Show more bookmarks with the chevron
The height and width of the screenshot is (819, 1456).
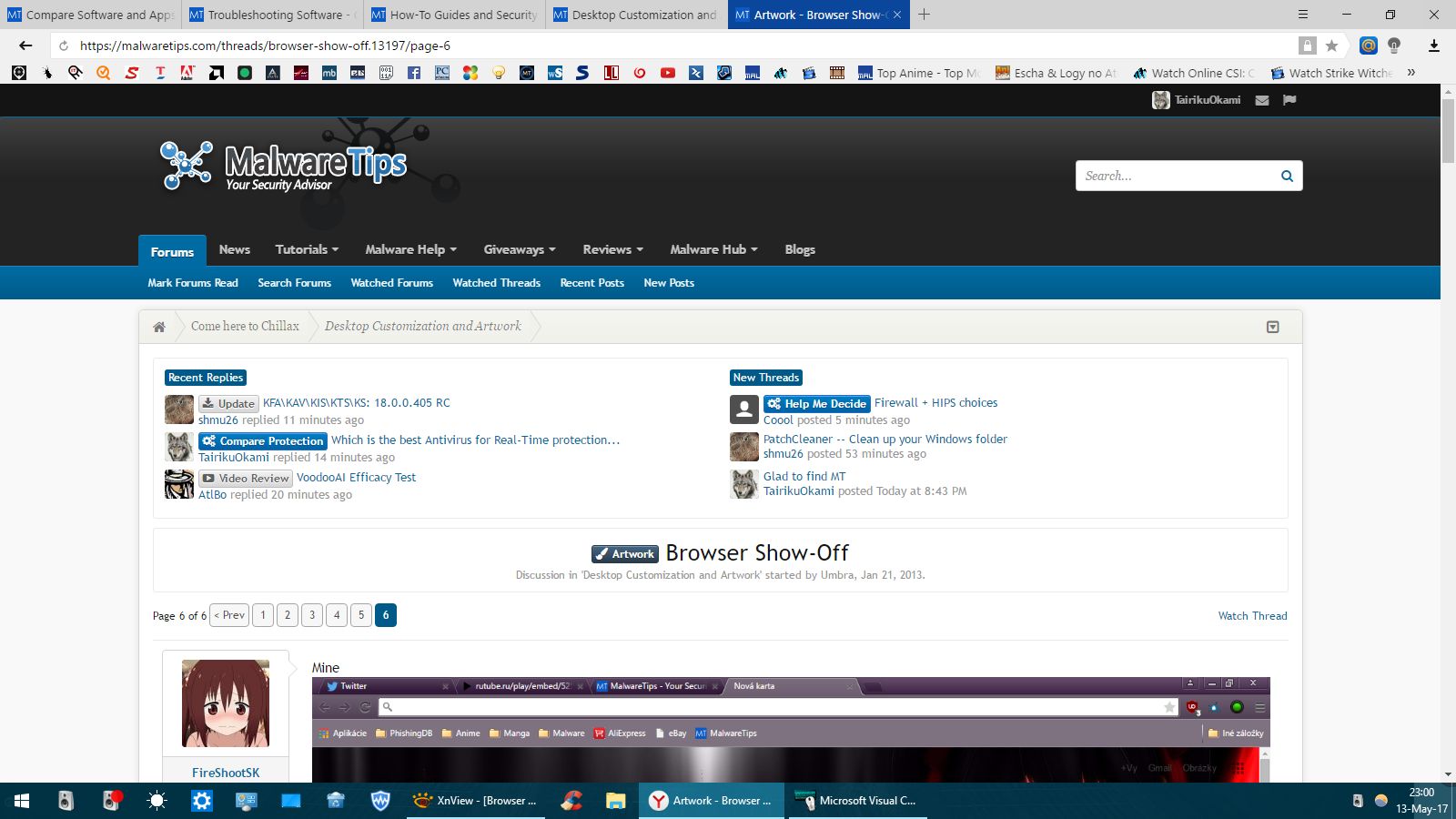pyautogui.click(x=1411, y=73)
